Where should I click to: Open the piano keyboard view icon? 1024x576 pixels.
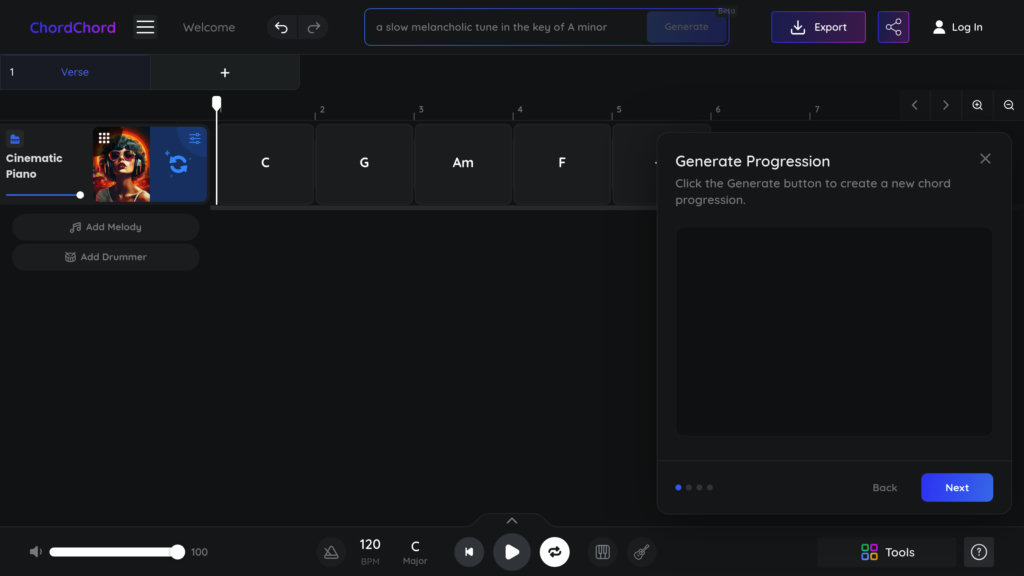[x=602, y=552]
